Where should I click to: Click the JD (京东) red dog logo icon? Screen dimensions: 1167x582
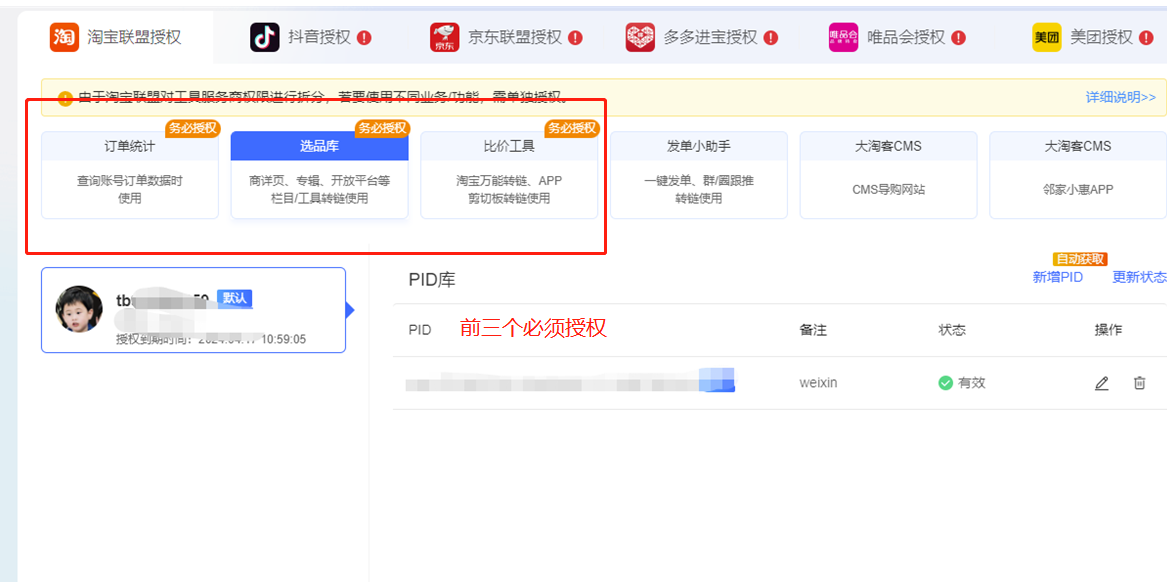pos(444,34)
